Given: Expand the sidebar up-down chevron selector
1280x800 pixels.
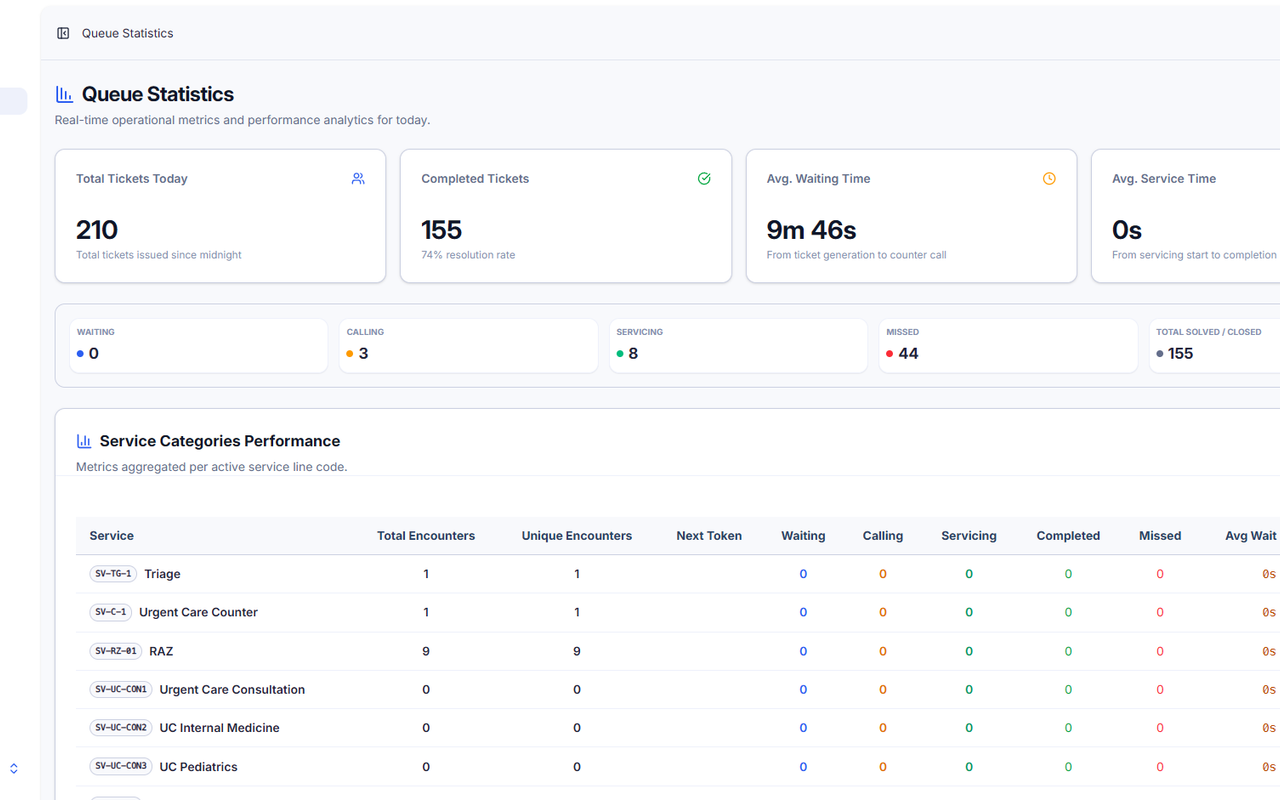Looking at the screenshot, I should (14, 769).
